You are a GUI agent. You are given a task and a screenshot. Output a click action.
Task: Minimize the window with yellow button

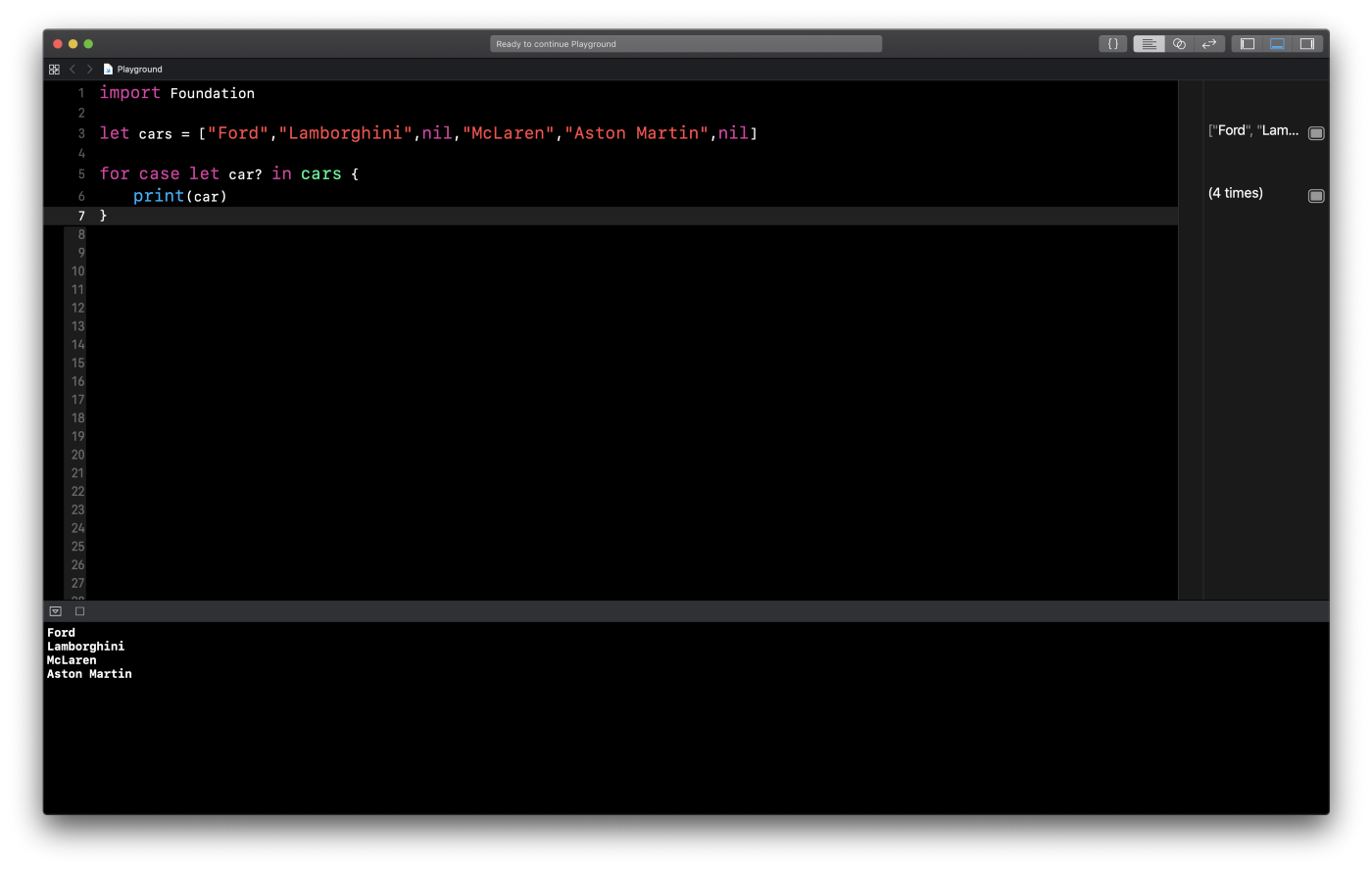[73, 44]
